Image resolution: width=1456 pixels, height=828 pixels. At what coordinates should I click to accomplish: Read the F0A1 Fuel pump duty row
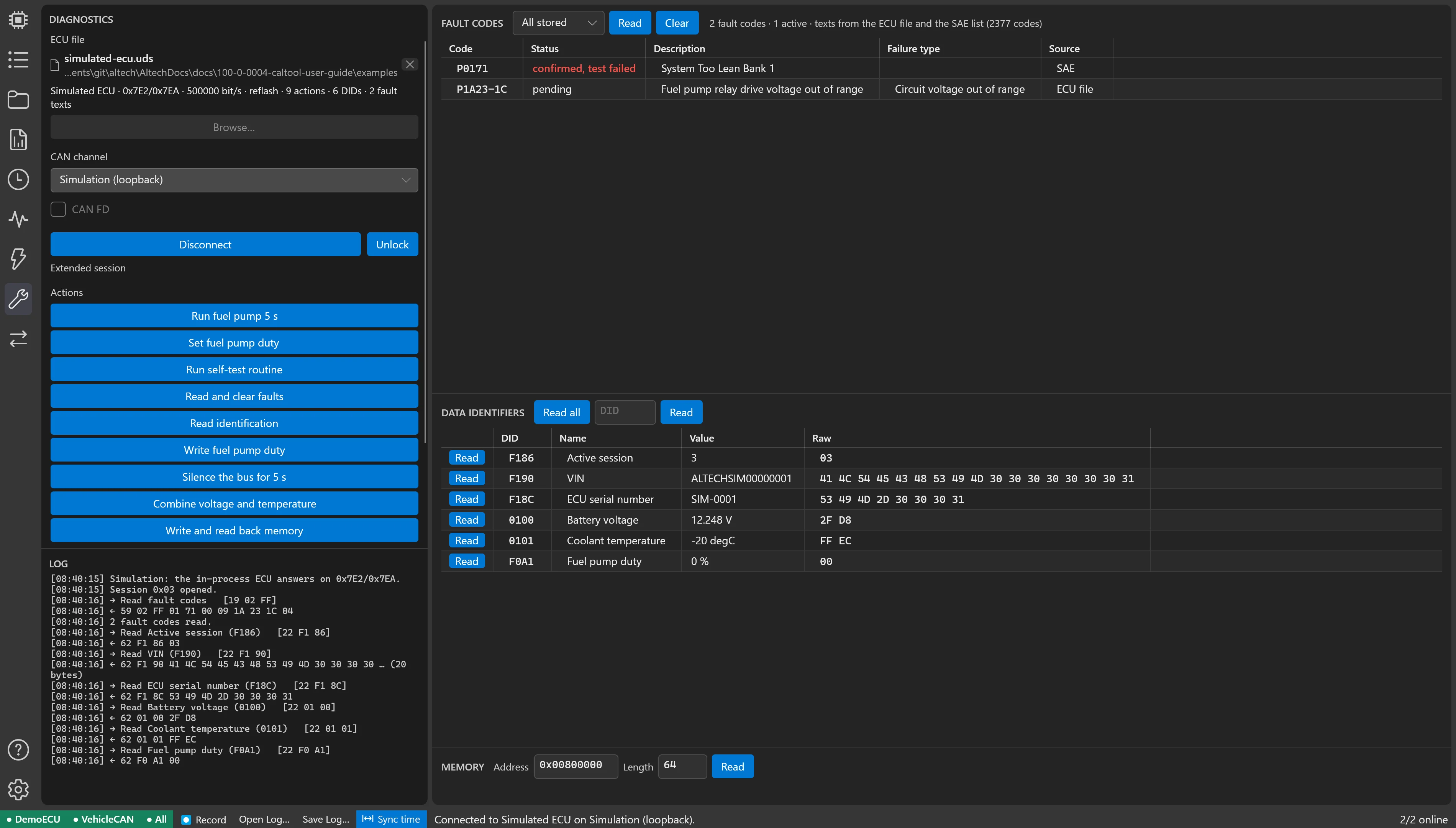pyautogui.click(x=467, y=561)
